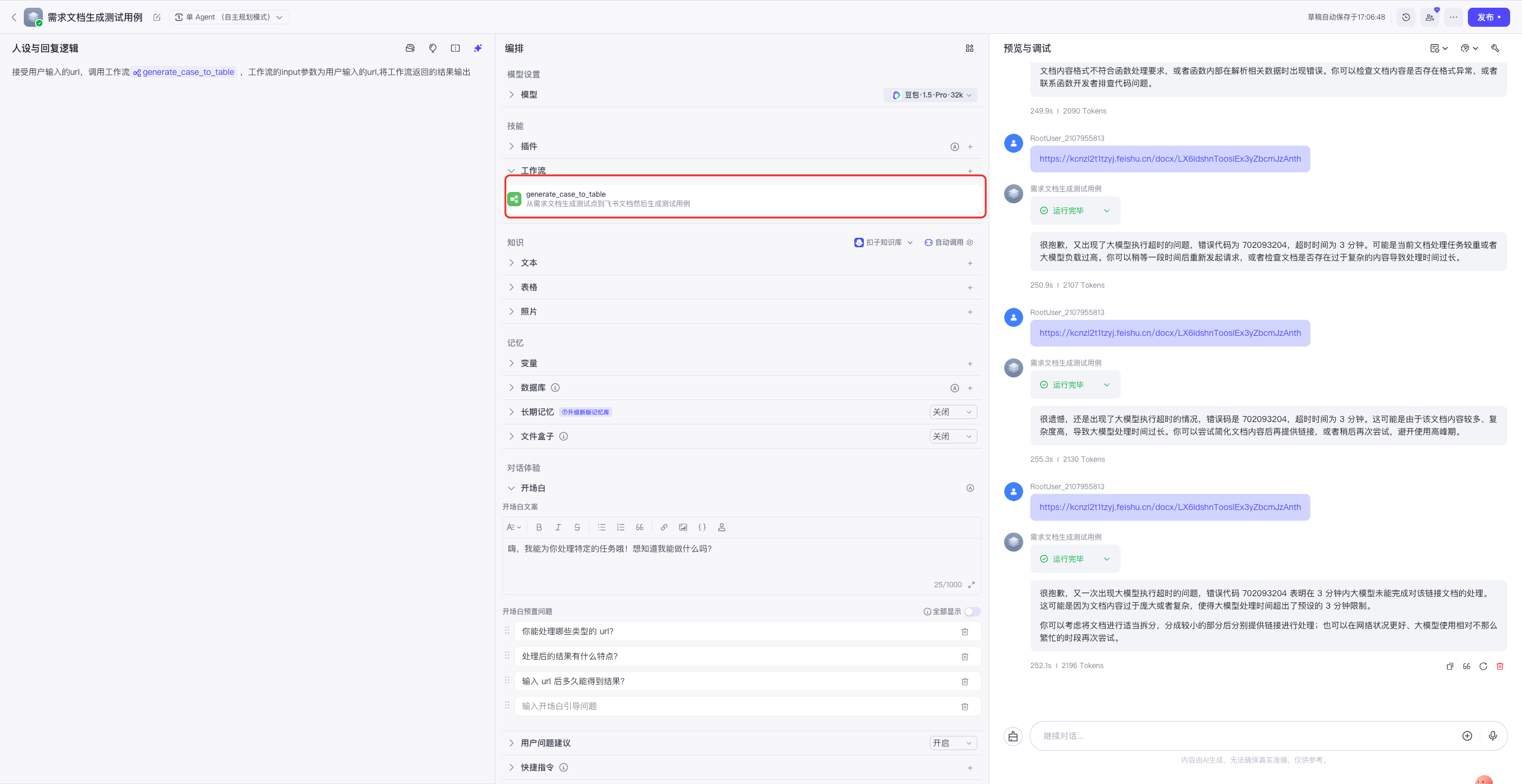The height and width of the screenshot is (784, 1522).
Task: Click the insert link icon in editor toolbar
Action: coord(664,527)
